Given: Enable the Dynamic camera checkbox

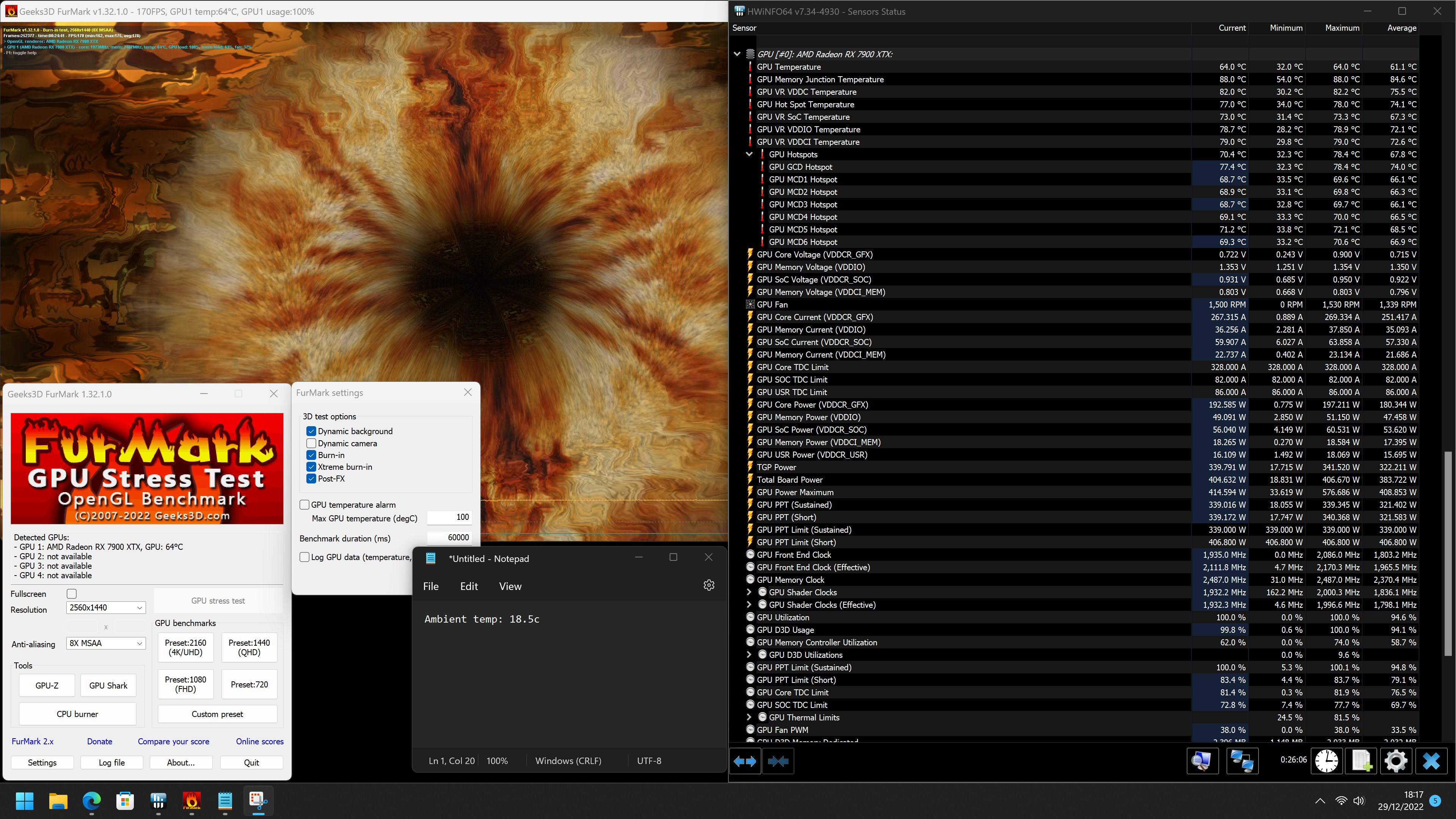Looking at the screenshot, I should pyautogui.click(x=311, y=444).
